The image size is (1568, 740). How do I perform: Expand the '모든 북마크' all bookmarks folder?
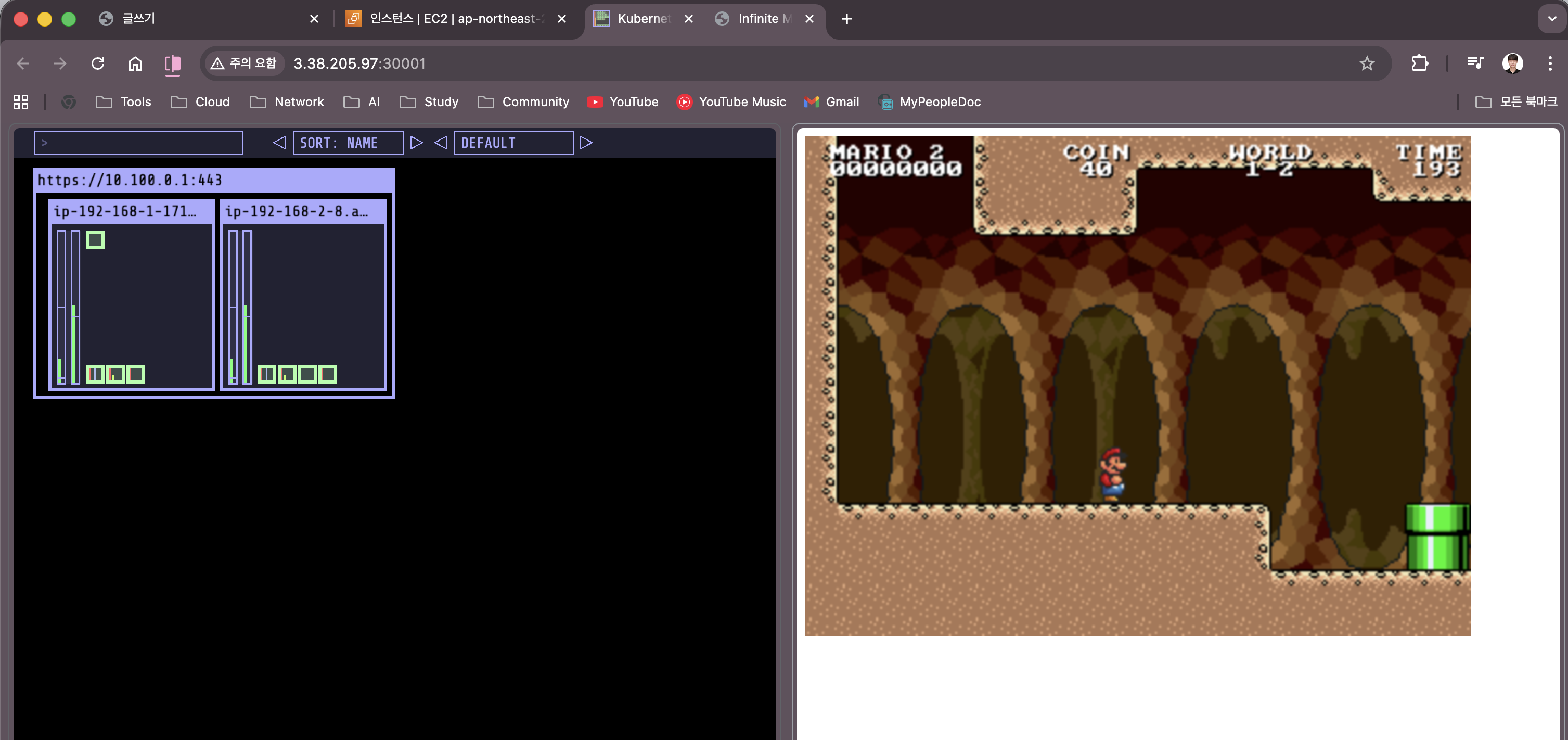1516,101
